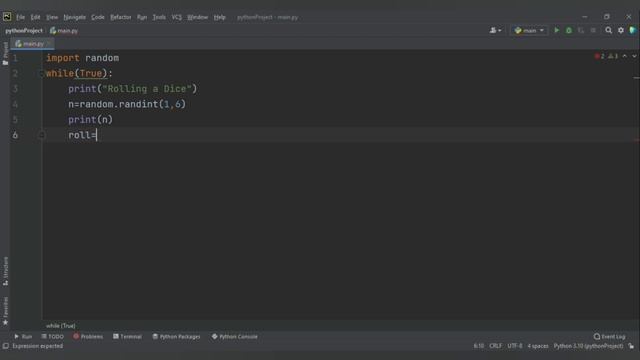Open the user account icon dropdown

(x=496, y=30)
